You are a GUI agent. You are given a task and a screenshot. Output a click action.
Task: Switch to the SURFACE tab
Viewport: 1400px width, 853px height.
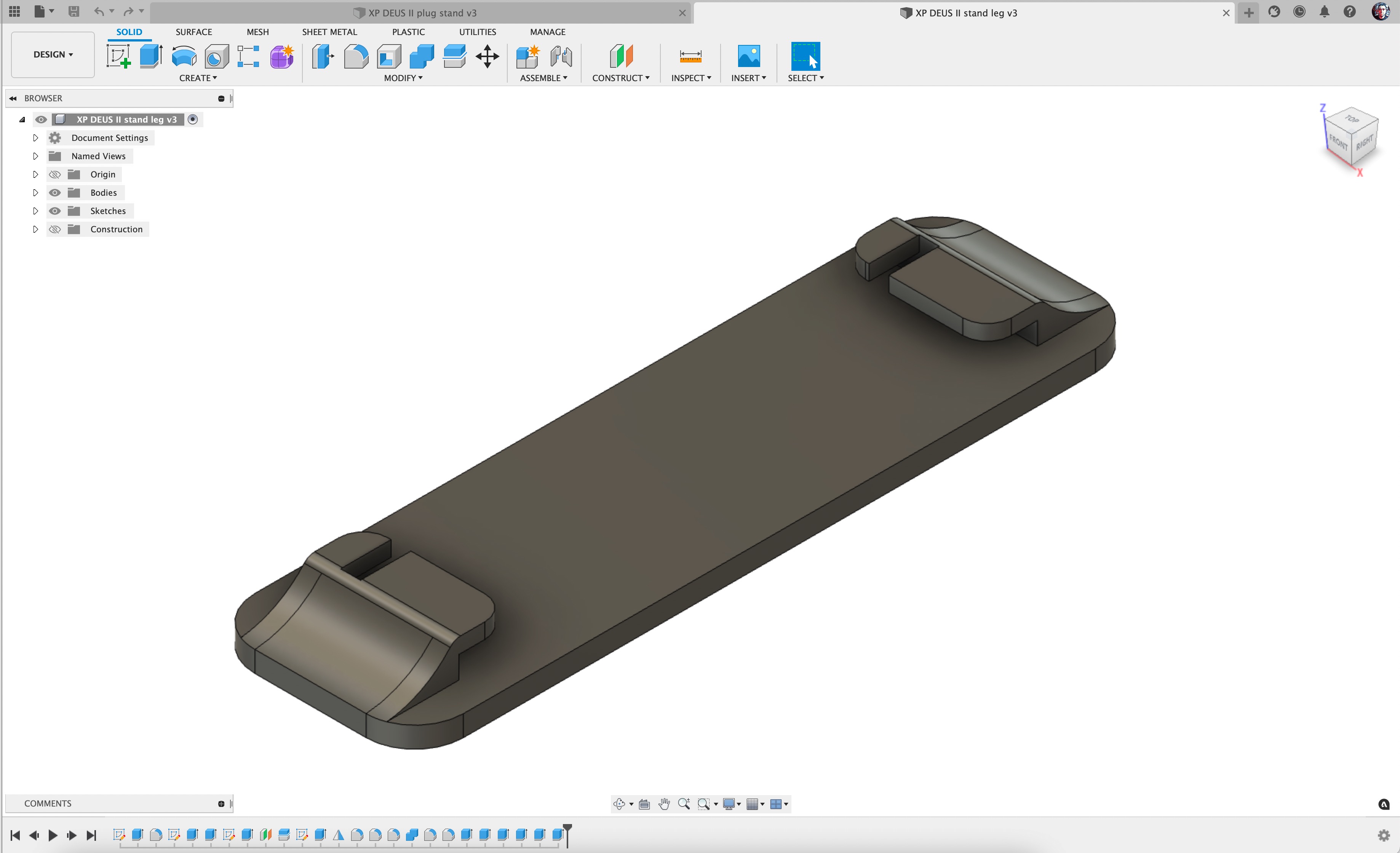click(x=193, y=32)
